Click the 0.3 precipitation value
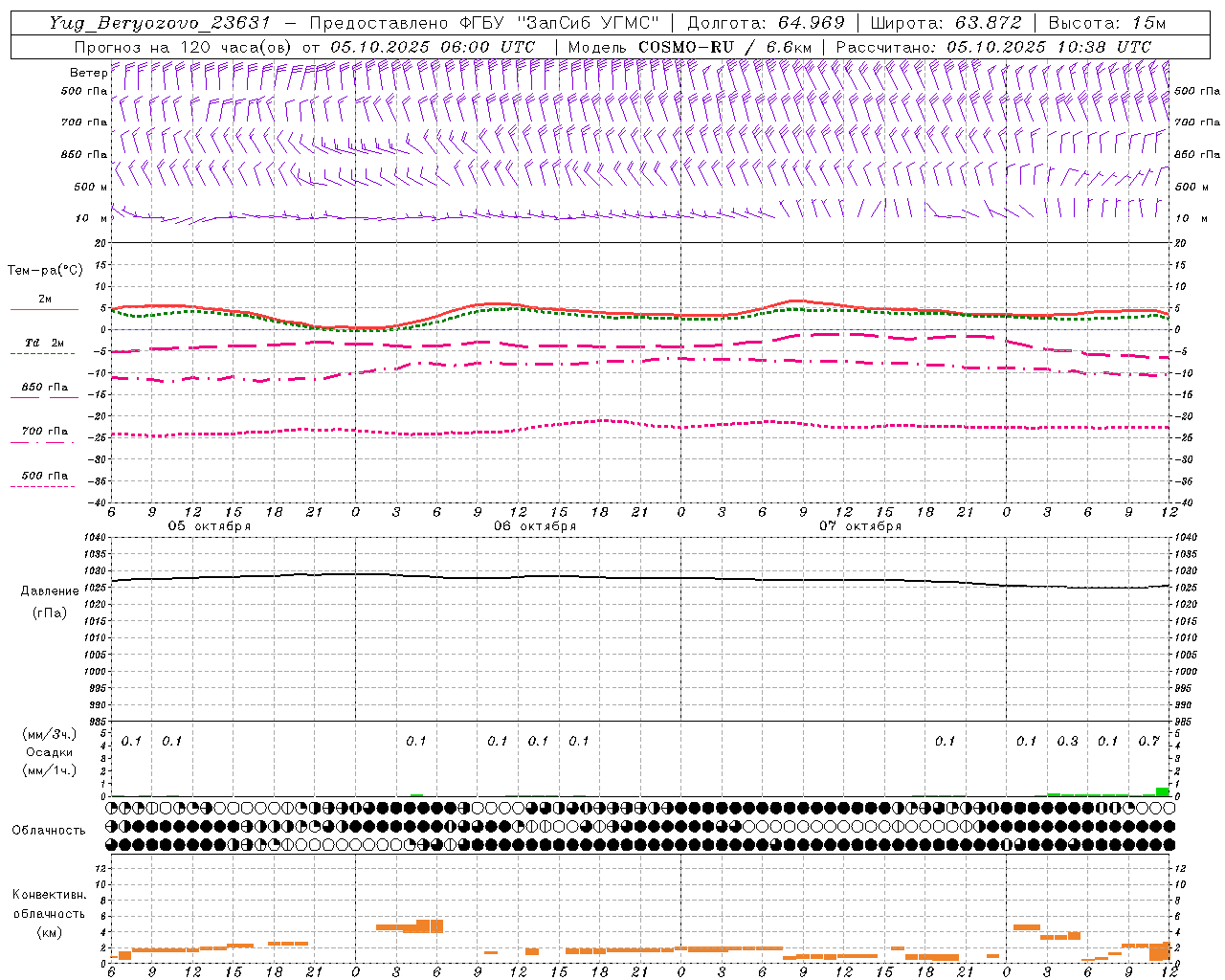Viewport: 1225px width, 980px height. [1067, 742]
